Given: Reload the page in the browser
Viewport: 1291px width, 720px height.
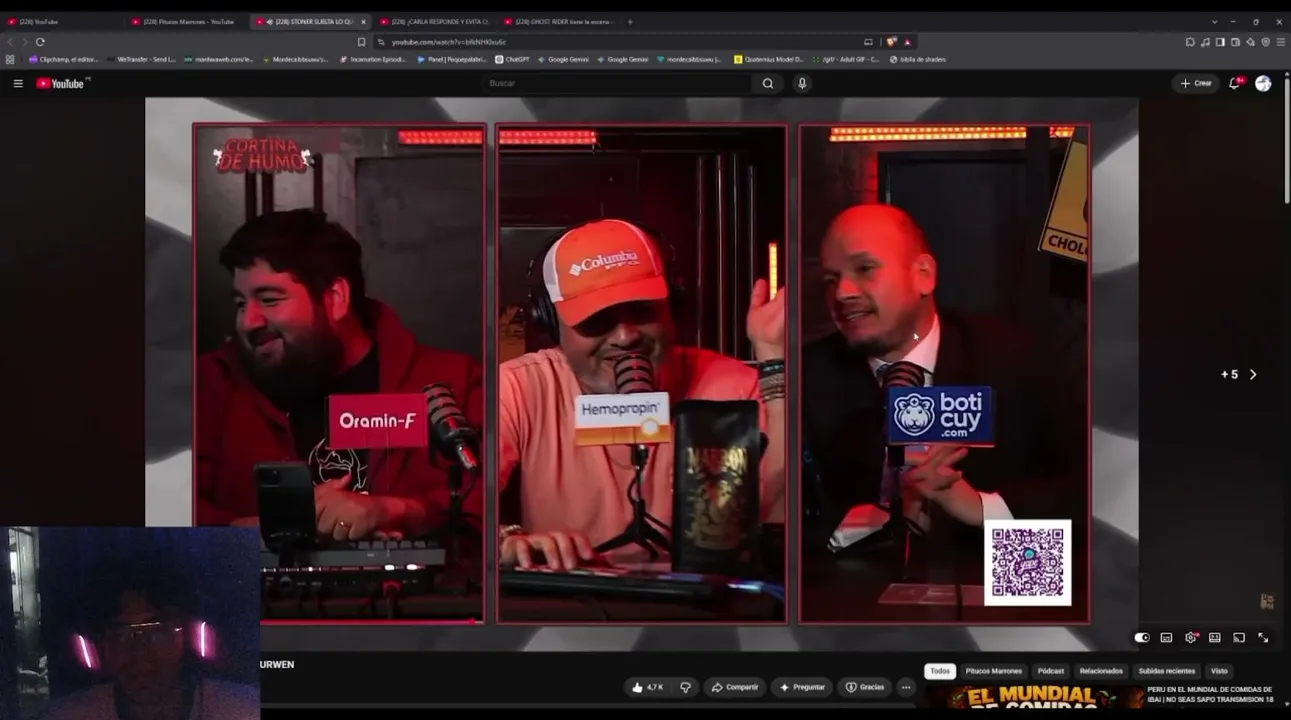Looking at the screenshot, I should [x=40, y=42].
